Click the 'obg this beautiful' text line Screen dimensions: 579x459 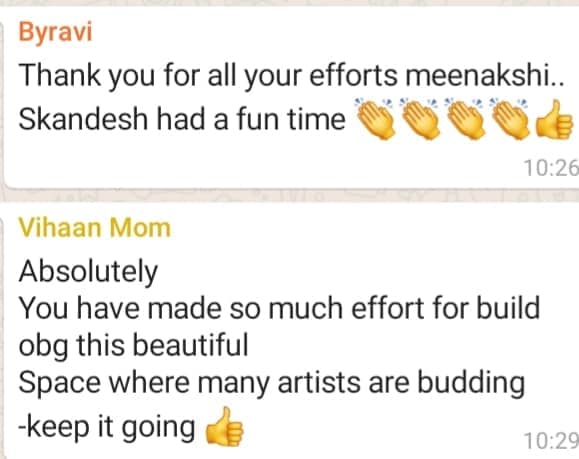[x=133, y=345]
